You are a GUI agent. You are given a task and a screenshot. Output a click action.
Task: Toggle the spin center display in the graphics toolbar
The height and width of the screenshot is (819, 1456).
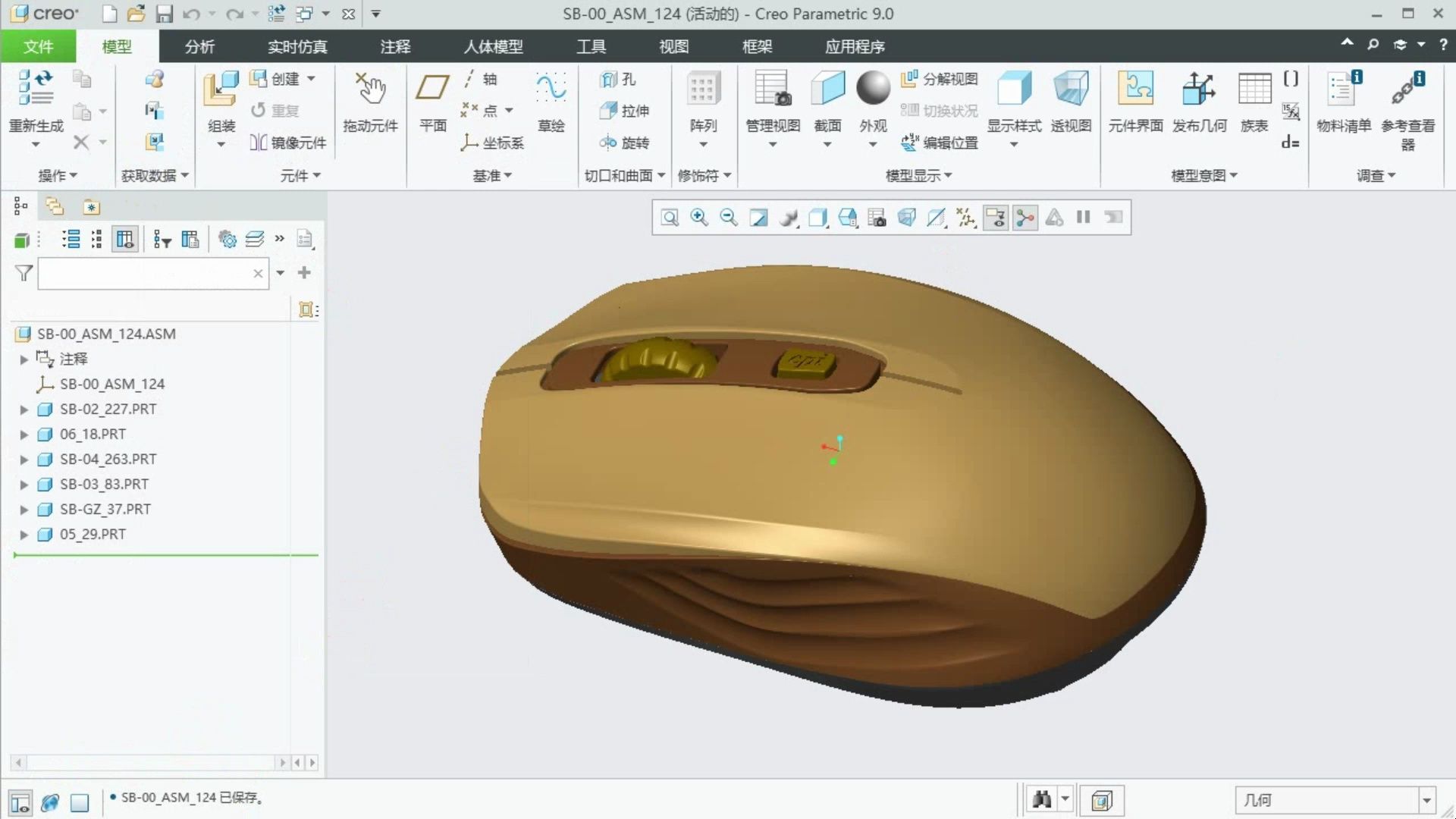(x=1025, y=218)
